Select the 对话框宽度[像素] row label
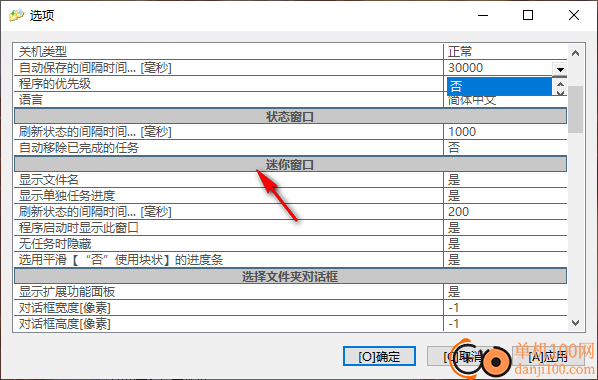Screen dimensions: 598x380 click(x=64, y=308)
